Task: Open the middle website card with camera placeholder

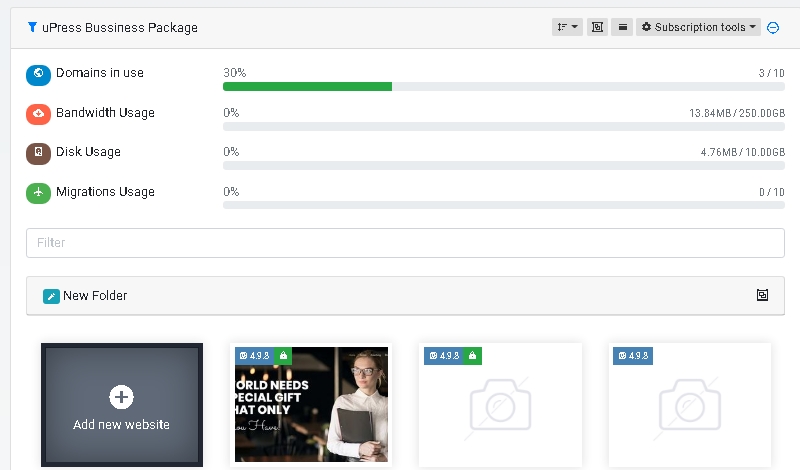Action: point(500,405)
